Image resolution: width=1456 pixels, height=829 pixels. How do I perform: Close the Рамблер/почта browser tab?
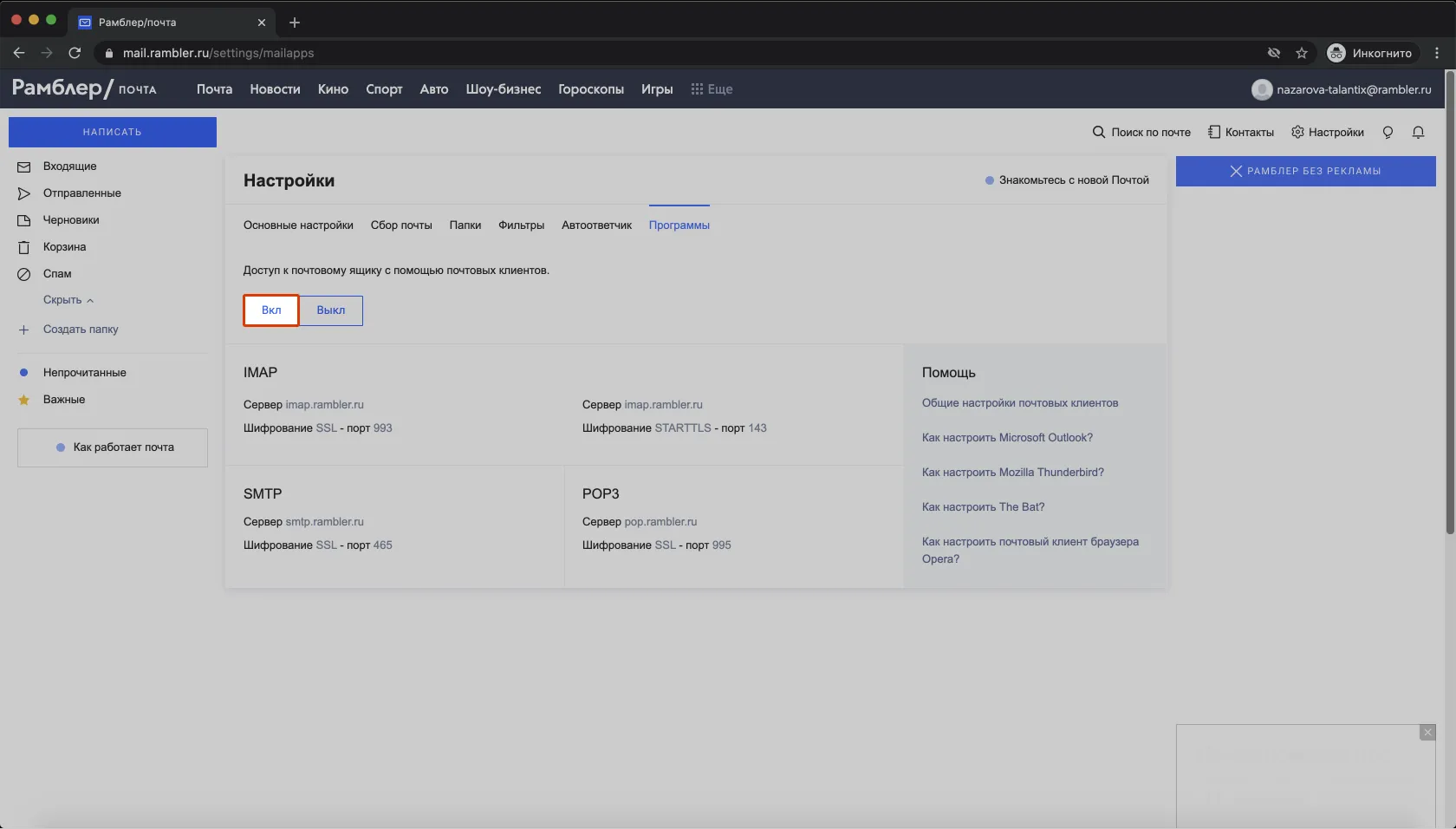pos(262,23)
